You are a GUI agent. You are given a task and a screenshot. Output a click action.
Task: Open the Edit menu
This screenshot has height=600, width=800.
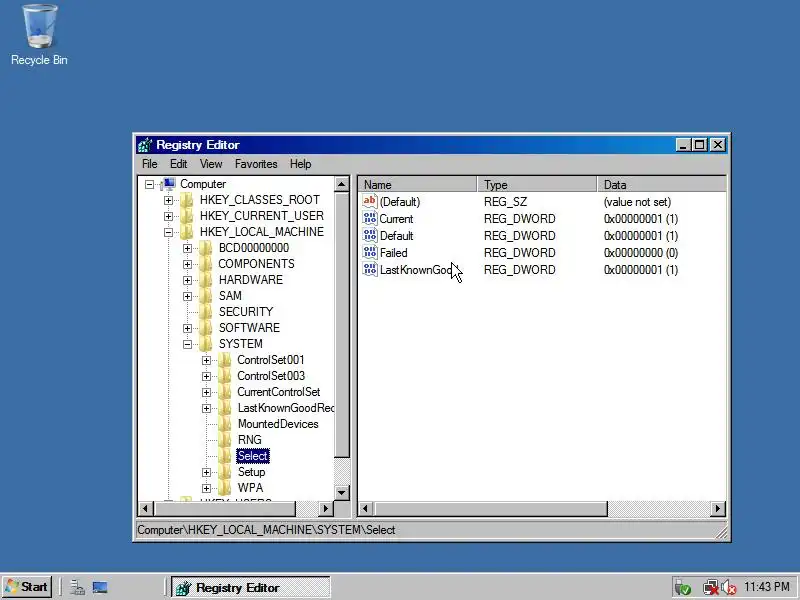179,164
